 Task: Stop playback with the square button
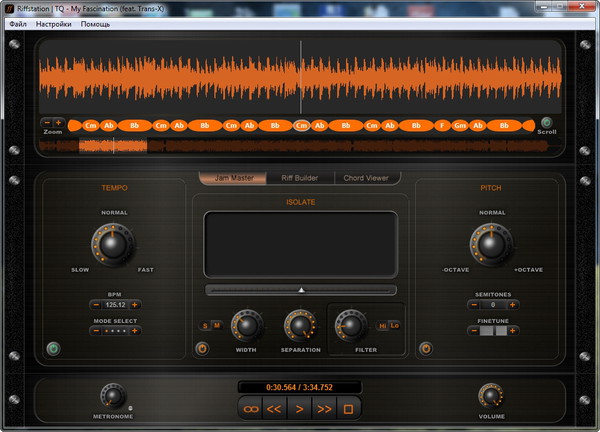coord(348,409)
